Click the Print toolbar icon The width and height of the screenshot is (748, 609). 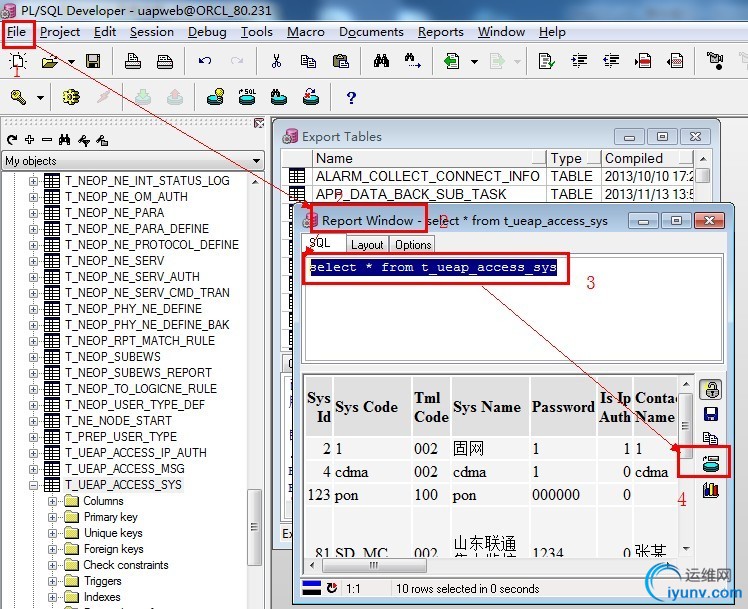click(133, 61)
